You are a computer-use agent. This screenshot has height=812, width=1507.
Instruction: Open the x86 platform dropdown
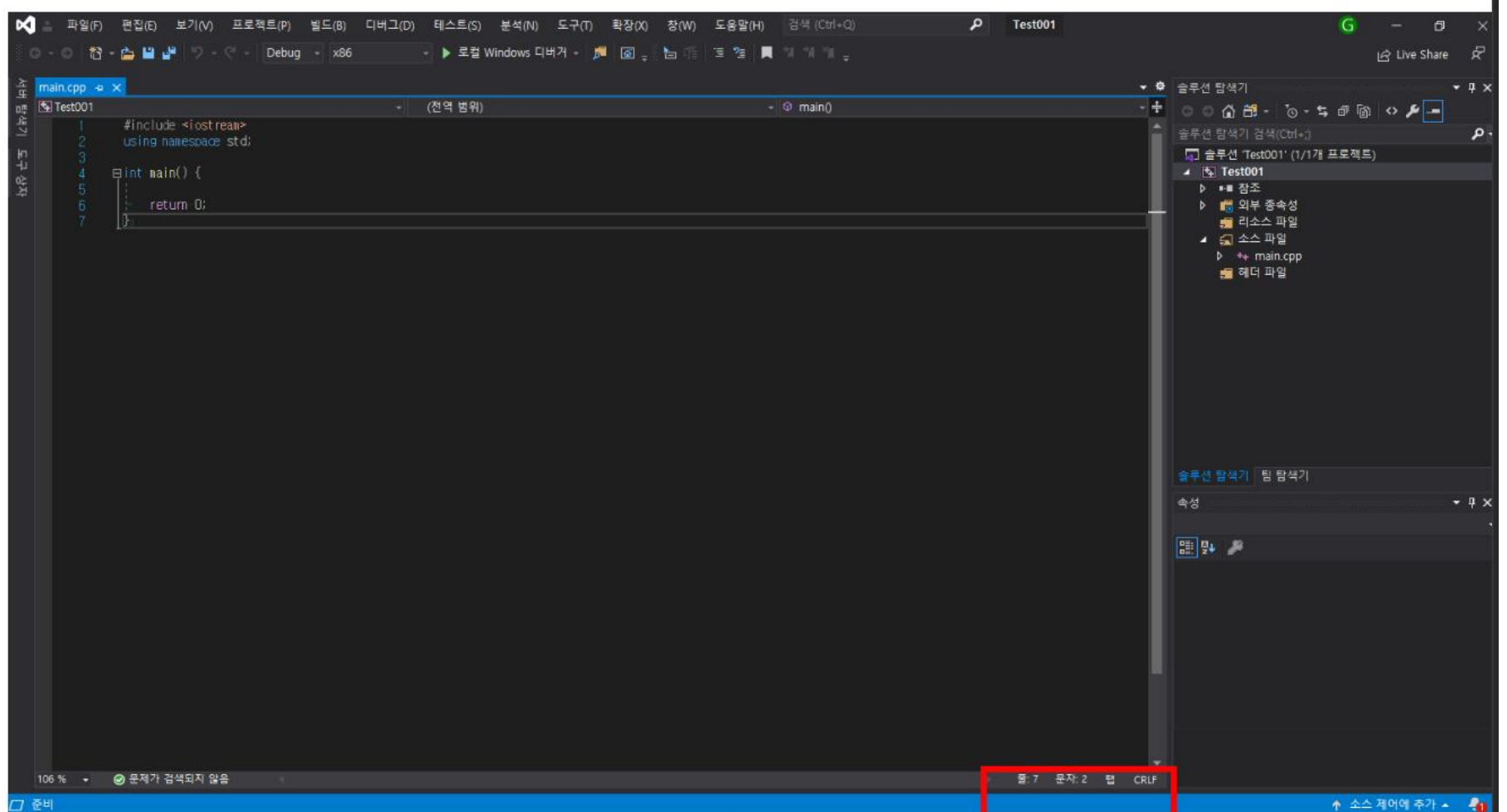click(380, 53)
